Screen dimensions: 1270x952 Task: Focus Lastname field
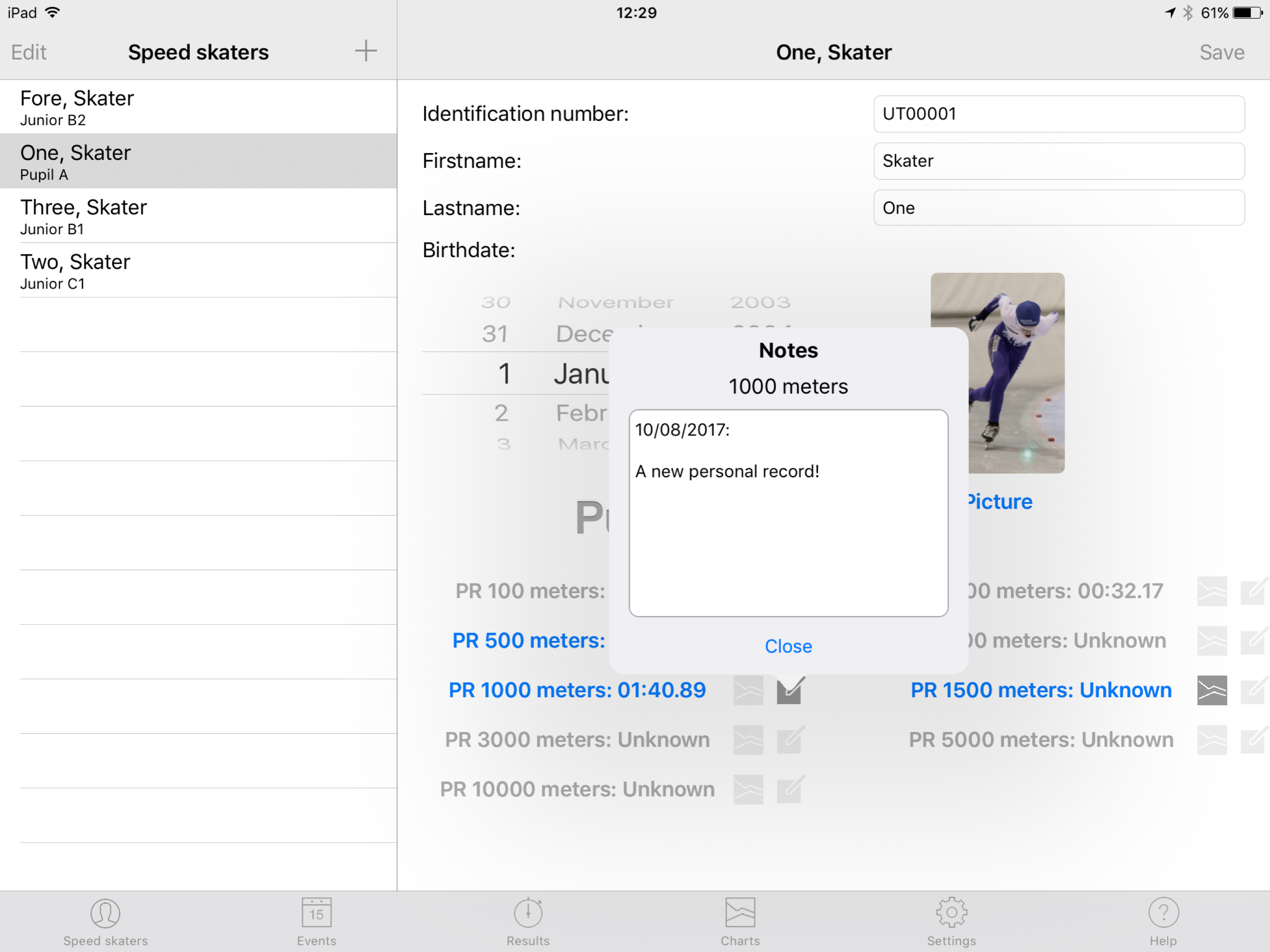[1059, 208]
